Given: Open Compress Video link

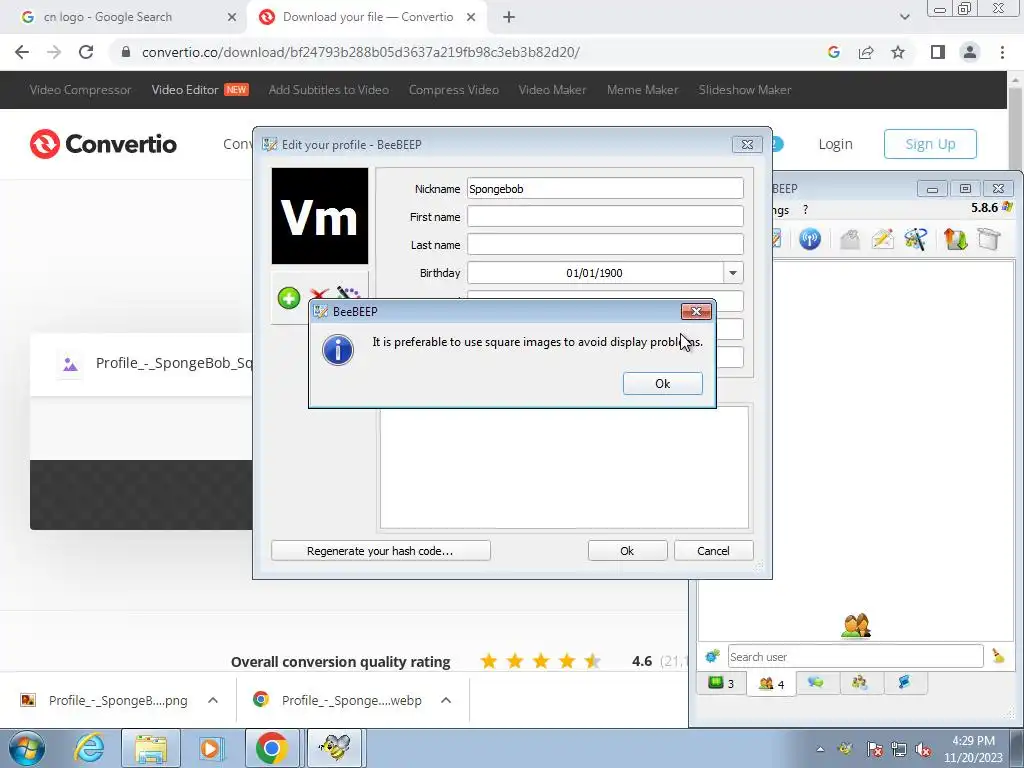Looking at the screenshot, I should tap(454, 89).
